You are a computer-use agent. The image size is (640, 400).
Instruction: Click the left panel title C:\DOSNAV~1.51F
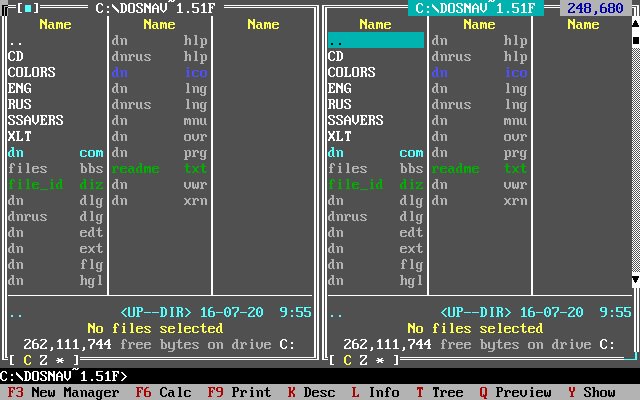coord(155,8)
